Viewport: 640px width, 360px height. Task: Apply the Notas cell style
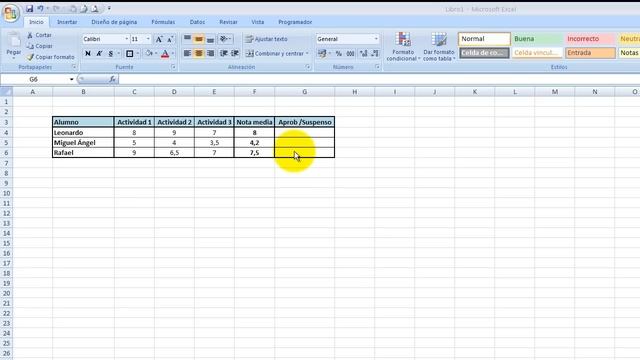pos(629,53)
